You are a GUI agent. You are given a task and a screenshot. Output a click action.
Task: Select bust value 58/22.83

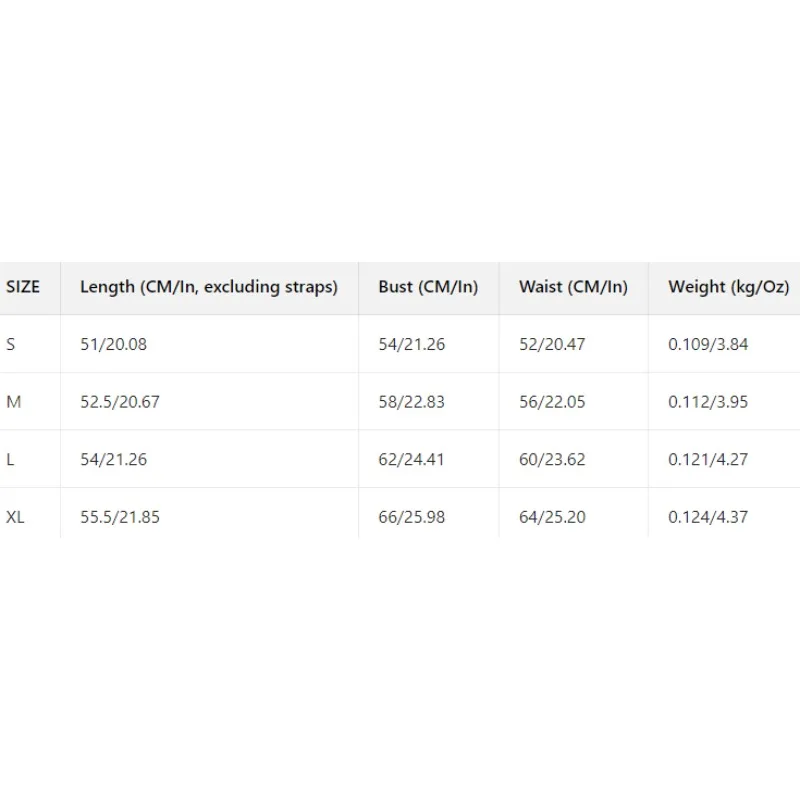(411, 402)
